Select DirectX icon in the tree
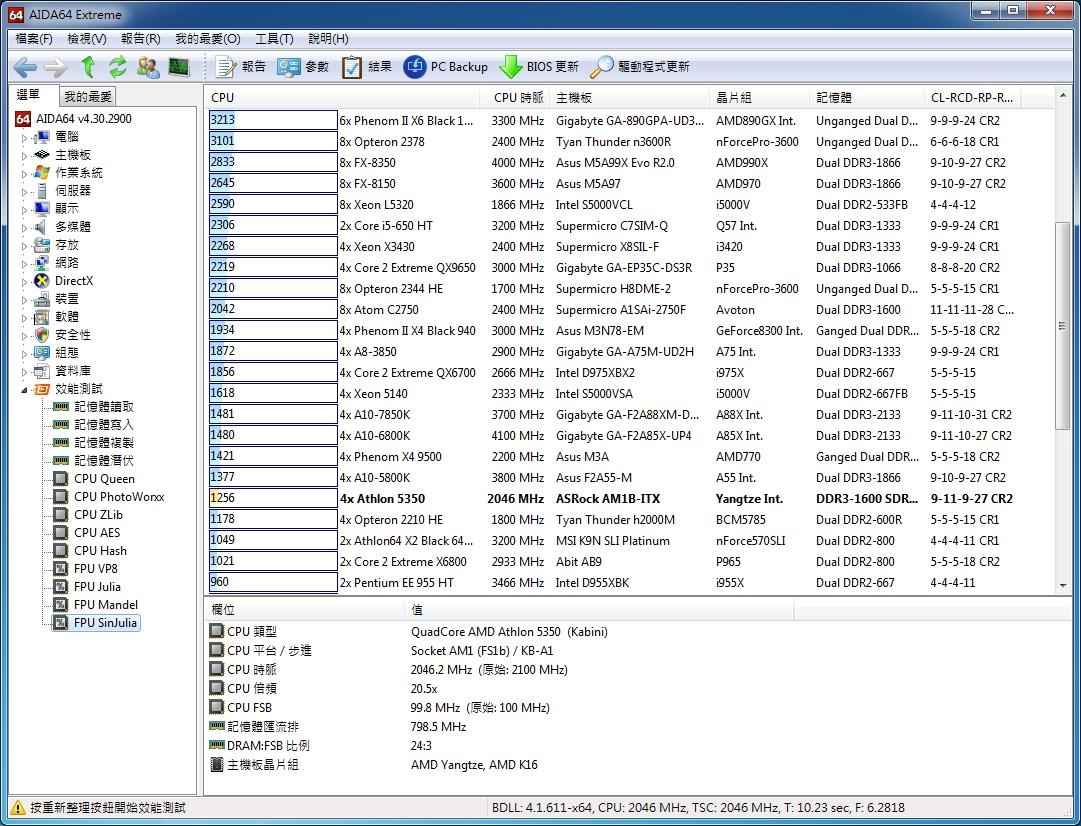 [42, 281]
